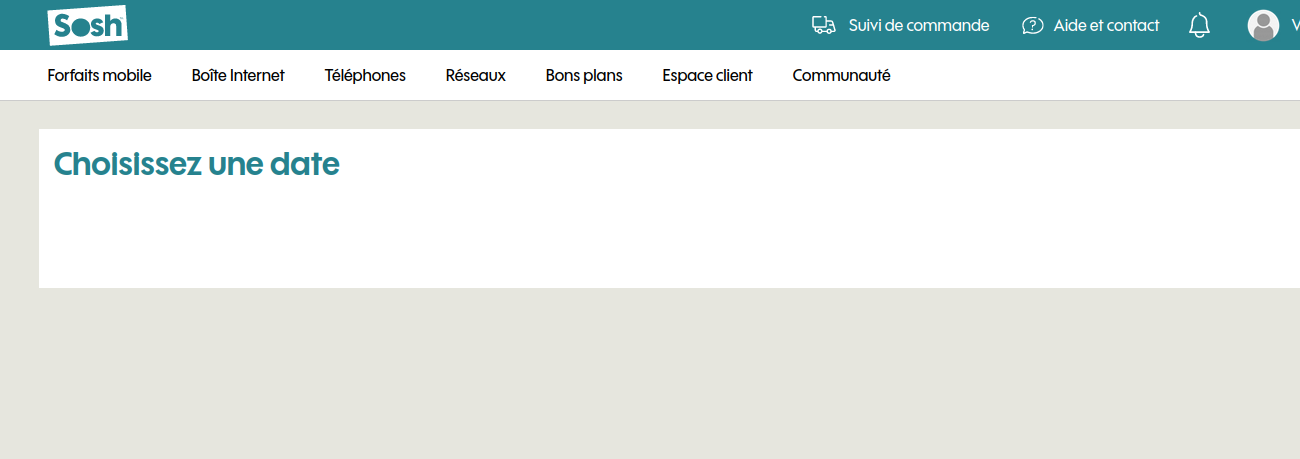Click the empty white area under the heading
Viewport: 1300px width, 459px height.
pyautogui.click(x=600, y=240)
